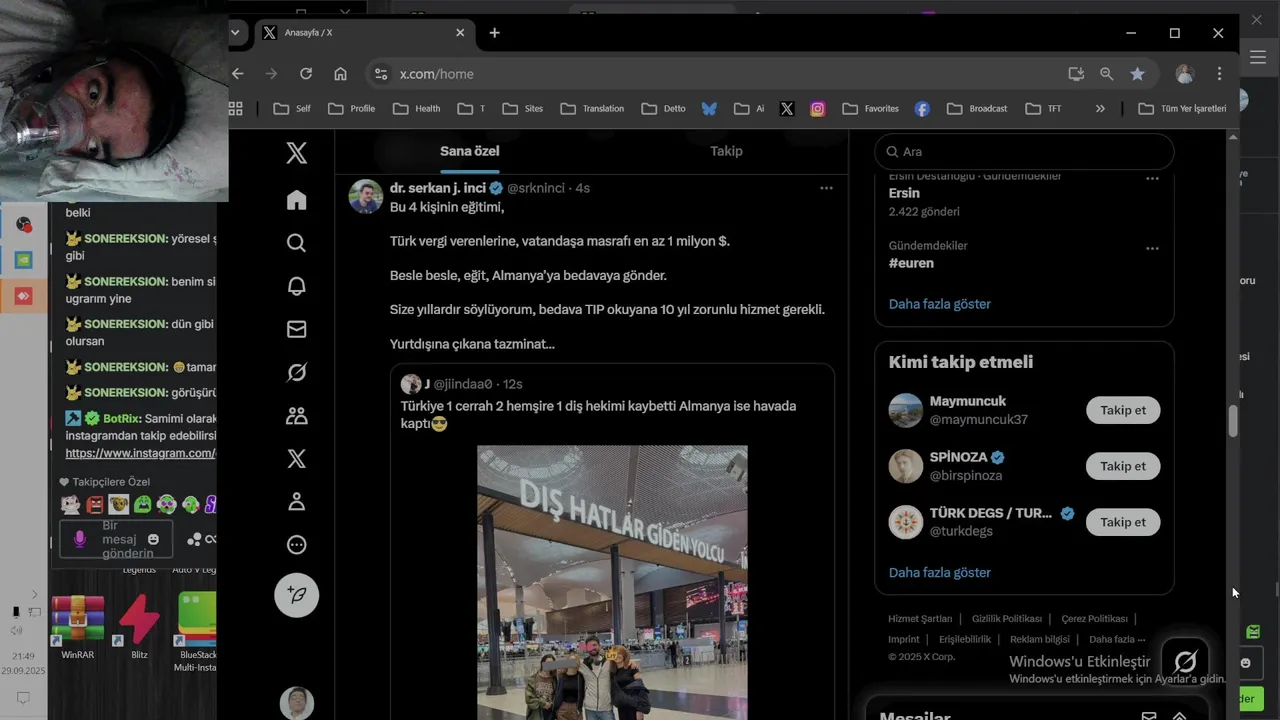The height and width of the screenshot is (720, 1280).
Task: Click the X logo above Home icon
Action: (296, 153)
